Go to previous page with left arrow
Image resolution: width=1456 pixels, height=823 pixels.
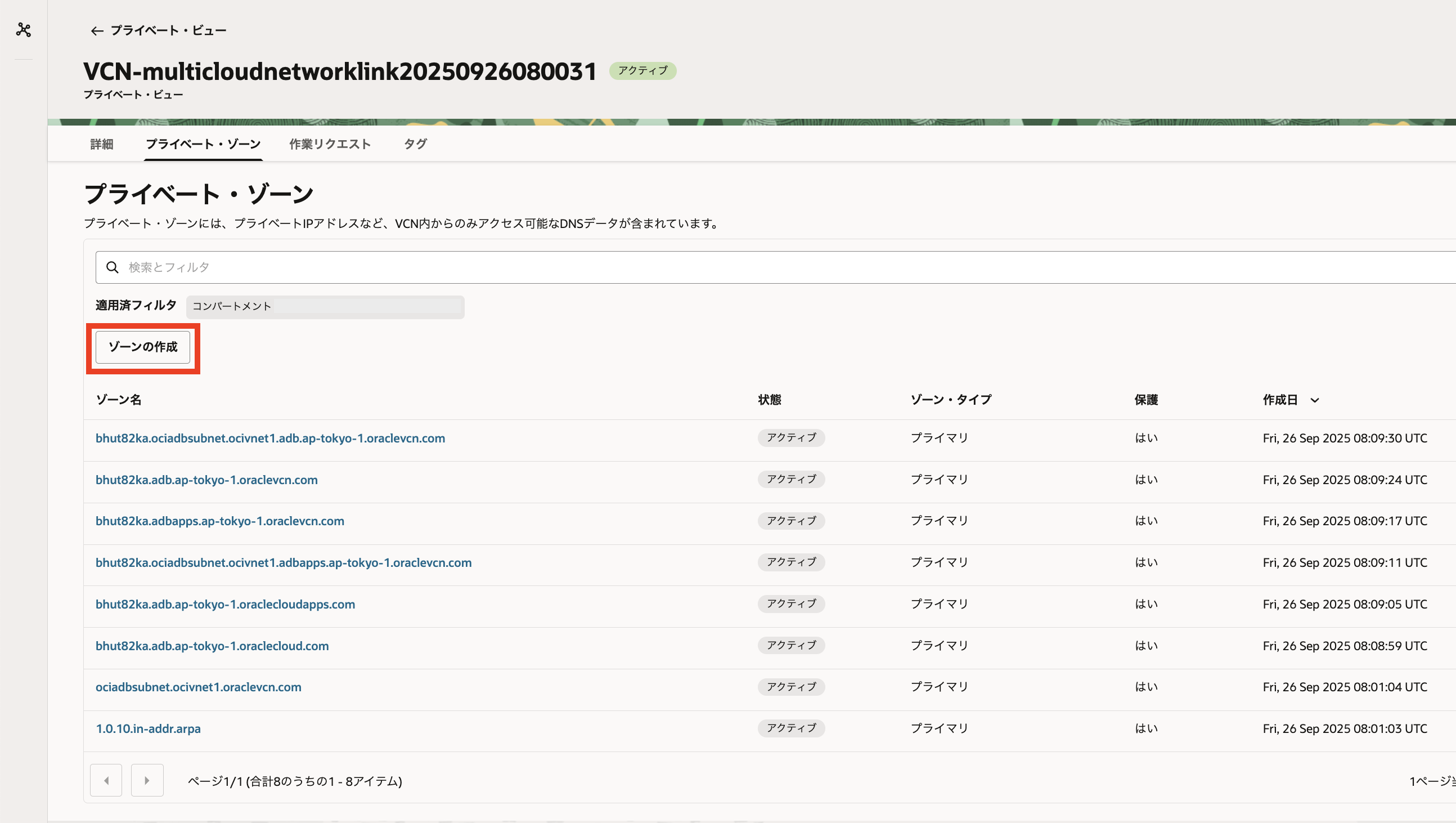[106, 780]
